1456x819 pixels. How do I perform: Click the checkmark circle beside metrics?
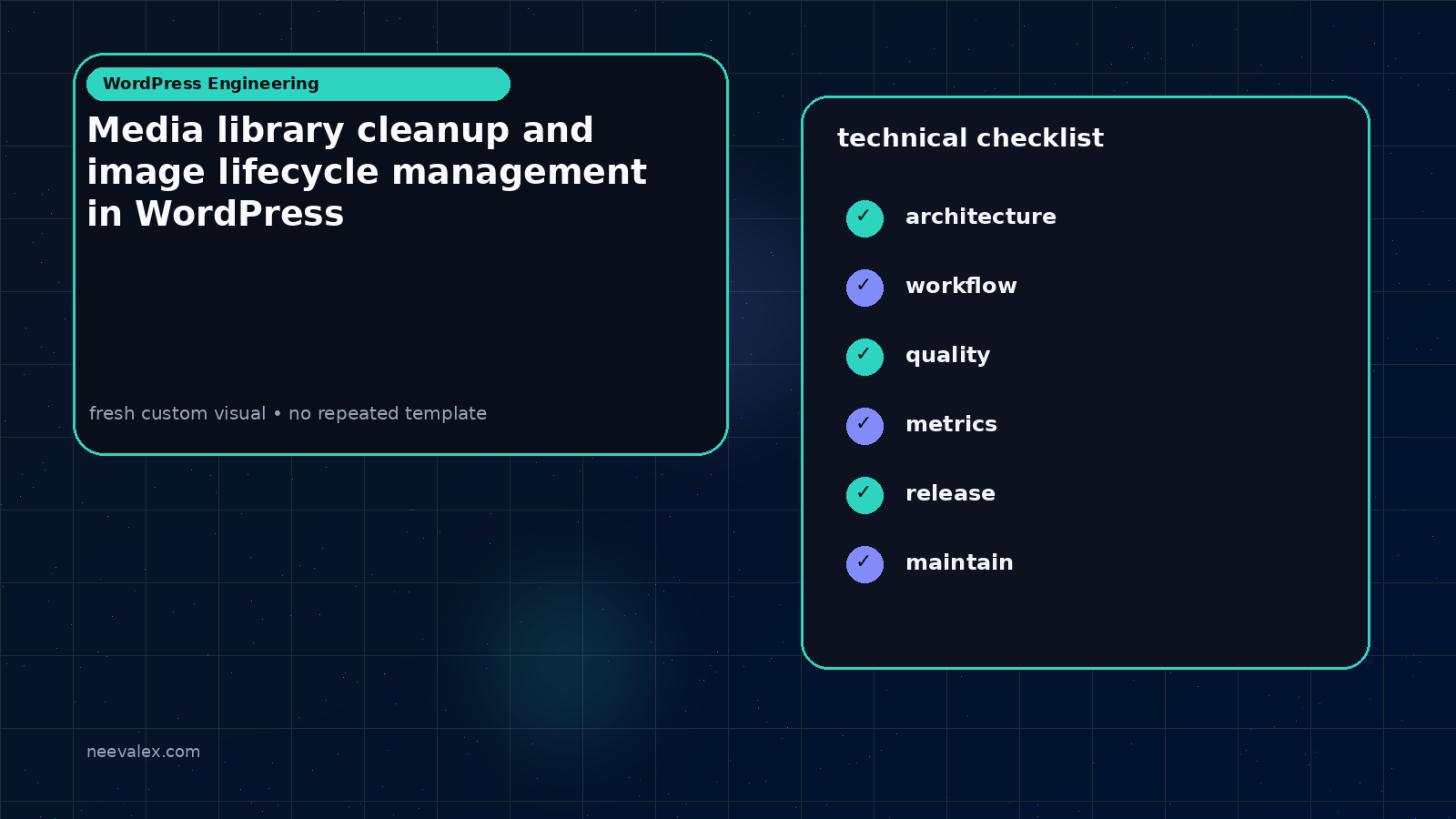864,426
